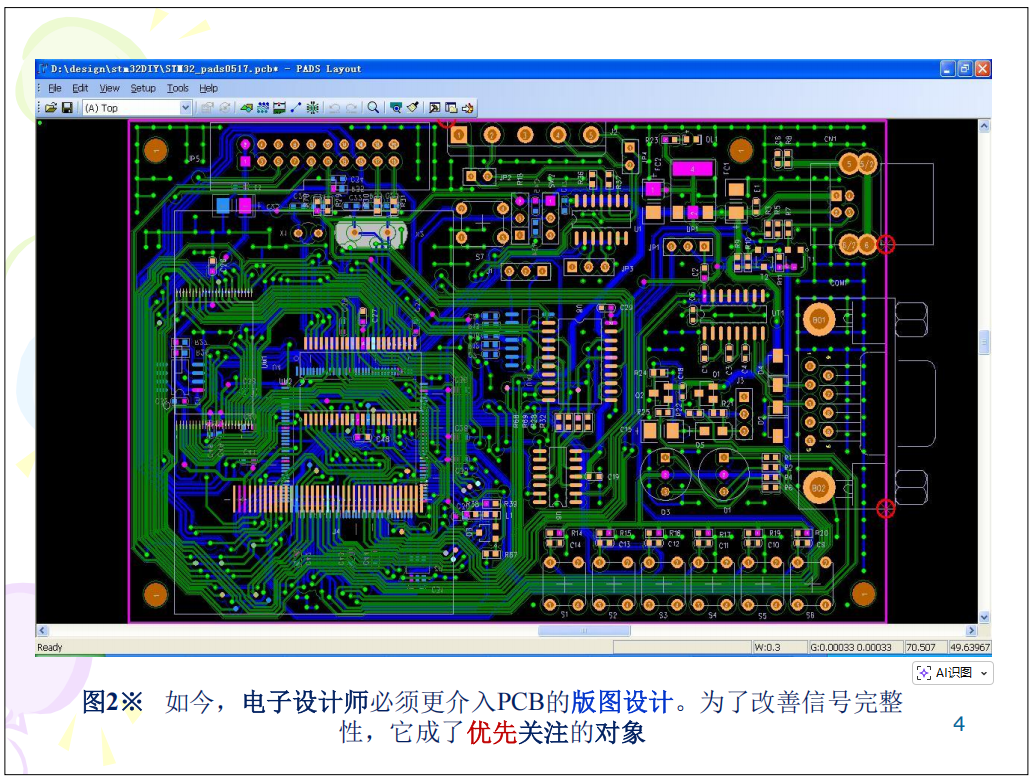Open the Setup menu
The height and width of the screenshot is (779, 1034).
click(142, 88)
